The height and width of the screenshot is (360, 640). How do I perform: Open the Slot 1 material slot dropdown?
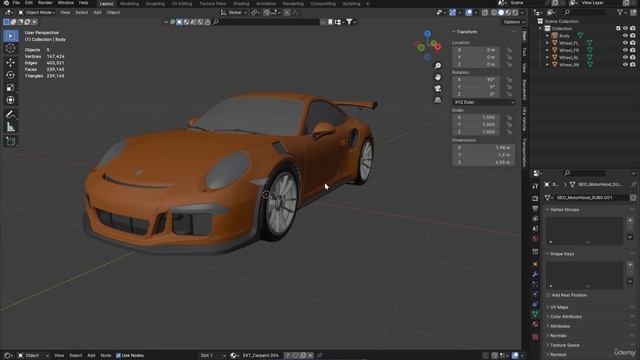213,356
